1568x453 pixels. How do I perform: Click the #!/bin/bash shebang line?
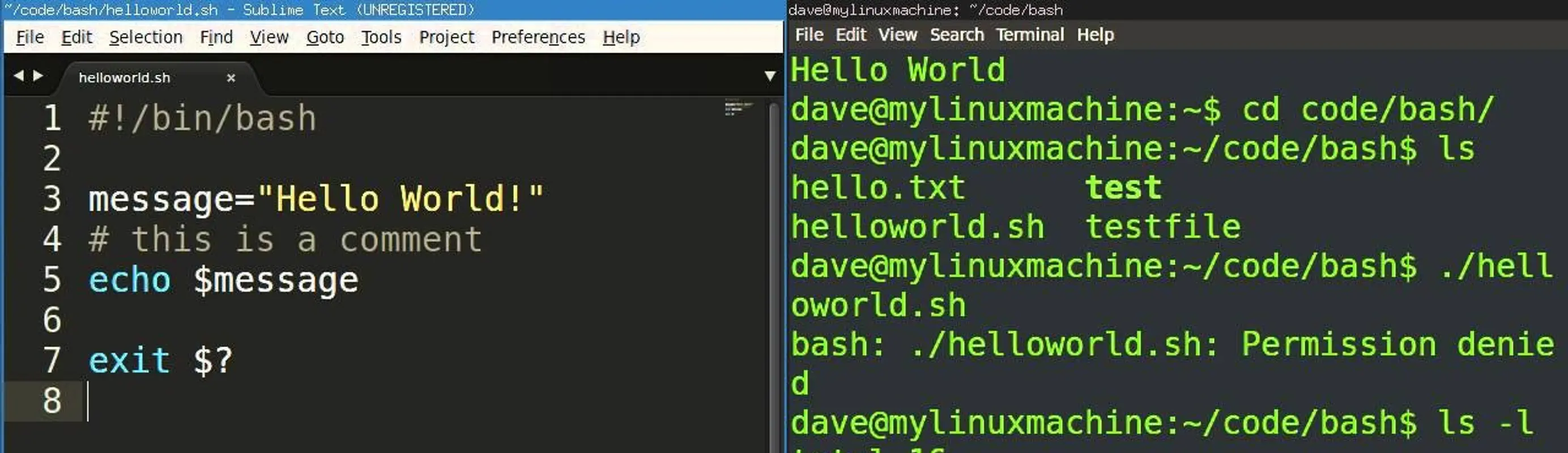point(203,118)
